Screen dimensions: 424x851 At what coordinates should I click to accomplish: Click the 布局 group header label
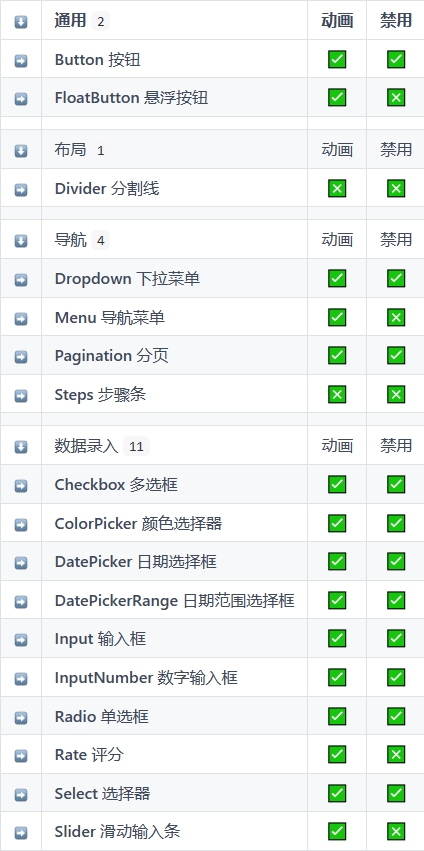[x=70, y=149]
